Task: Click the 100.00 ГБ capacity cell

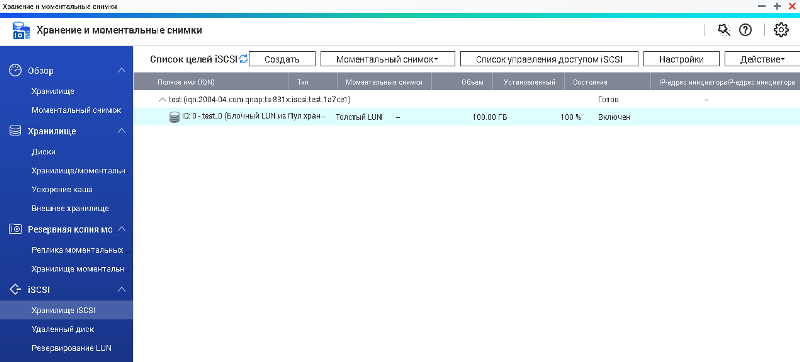Action: tap(490, 117)
